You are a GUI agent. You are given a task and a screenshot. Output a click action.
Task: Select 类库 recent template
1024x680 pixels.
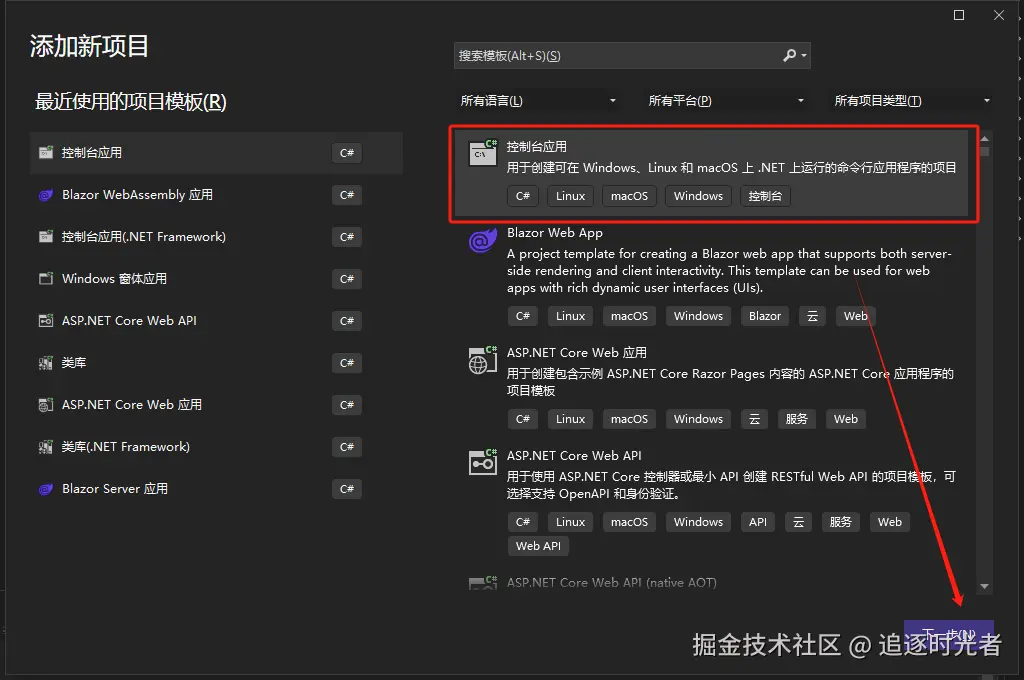coord(216,363)
